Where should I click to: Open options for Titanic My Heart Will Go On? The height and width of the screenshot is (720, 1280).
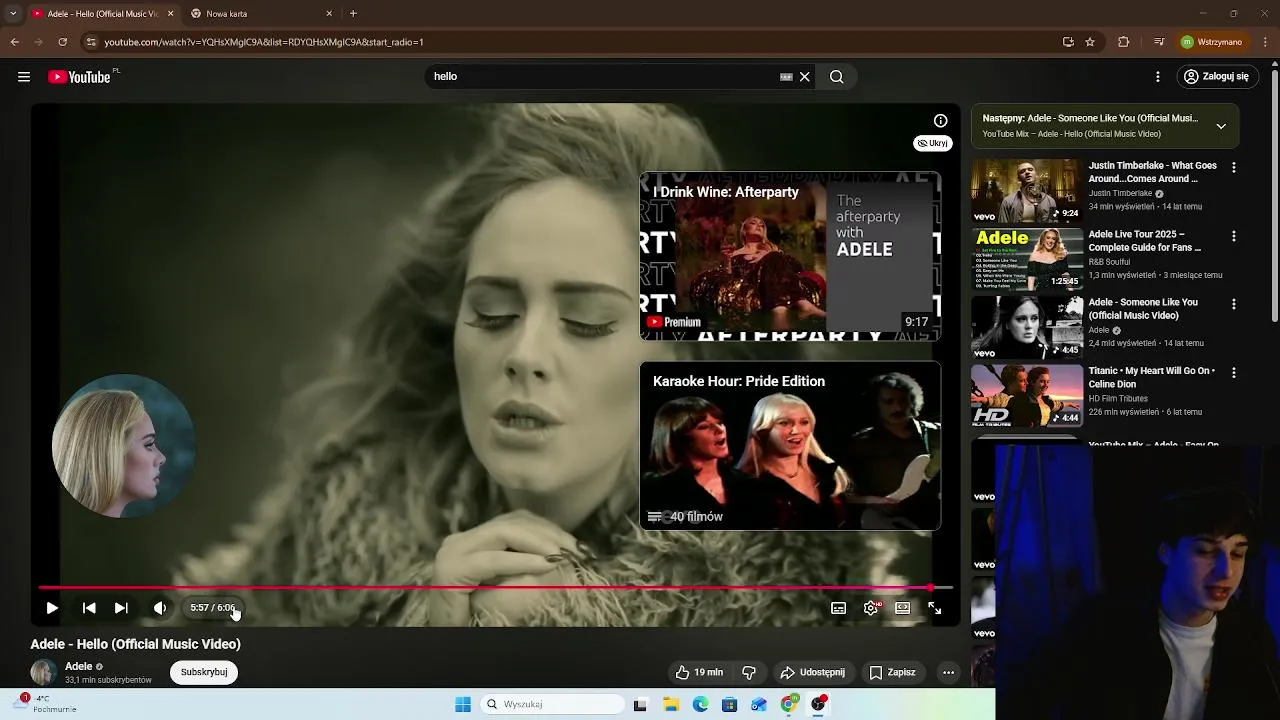point(1234,372)
